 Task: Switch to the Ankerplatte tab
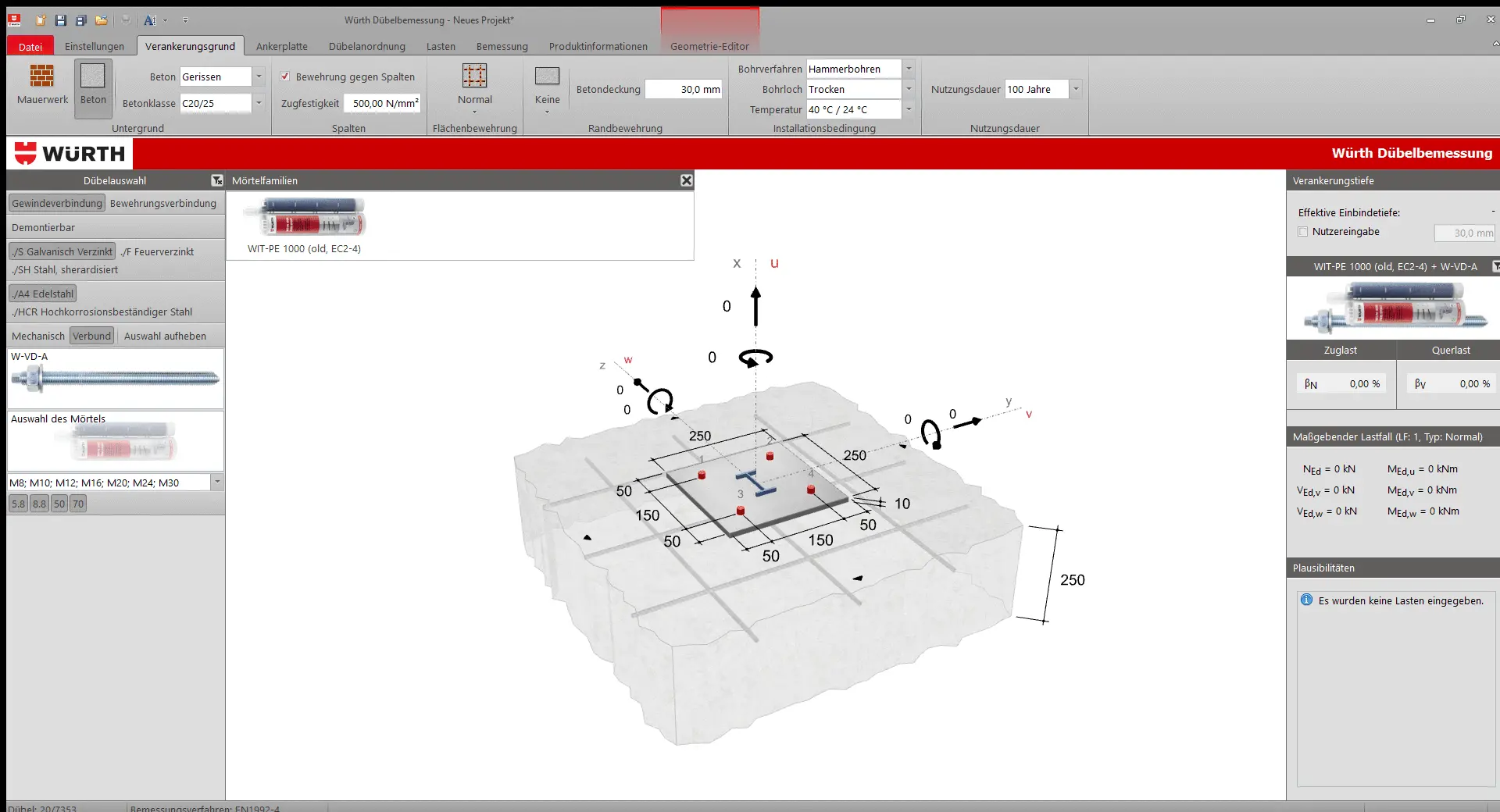[x=282, y=46]
